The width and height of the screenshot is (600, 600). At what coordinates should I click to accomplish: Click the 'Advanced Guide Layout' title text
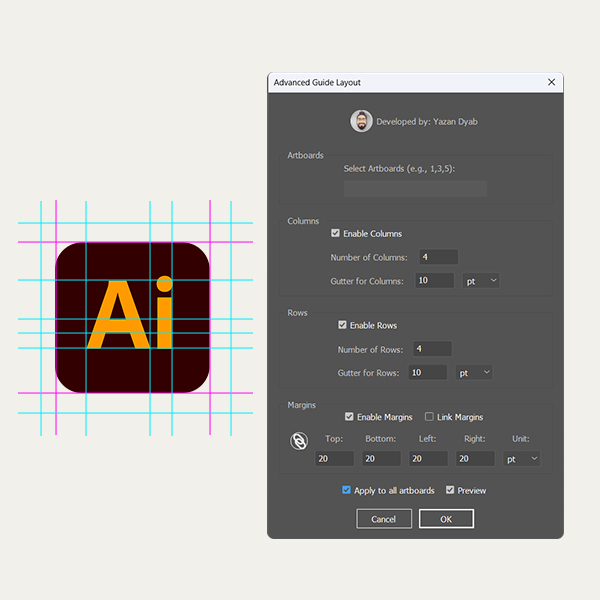[317, 83]
